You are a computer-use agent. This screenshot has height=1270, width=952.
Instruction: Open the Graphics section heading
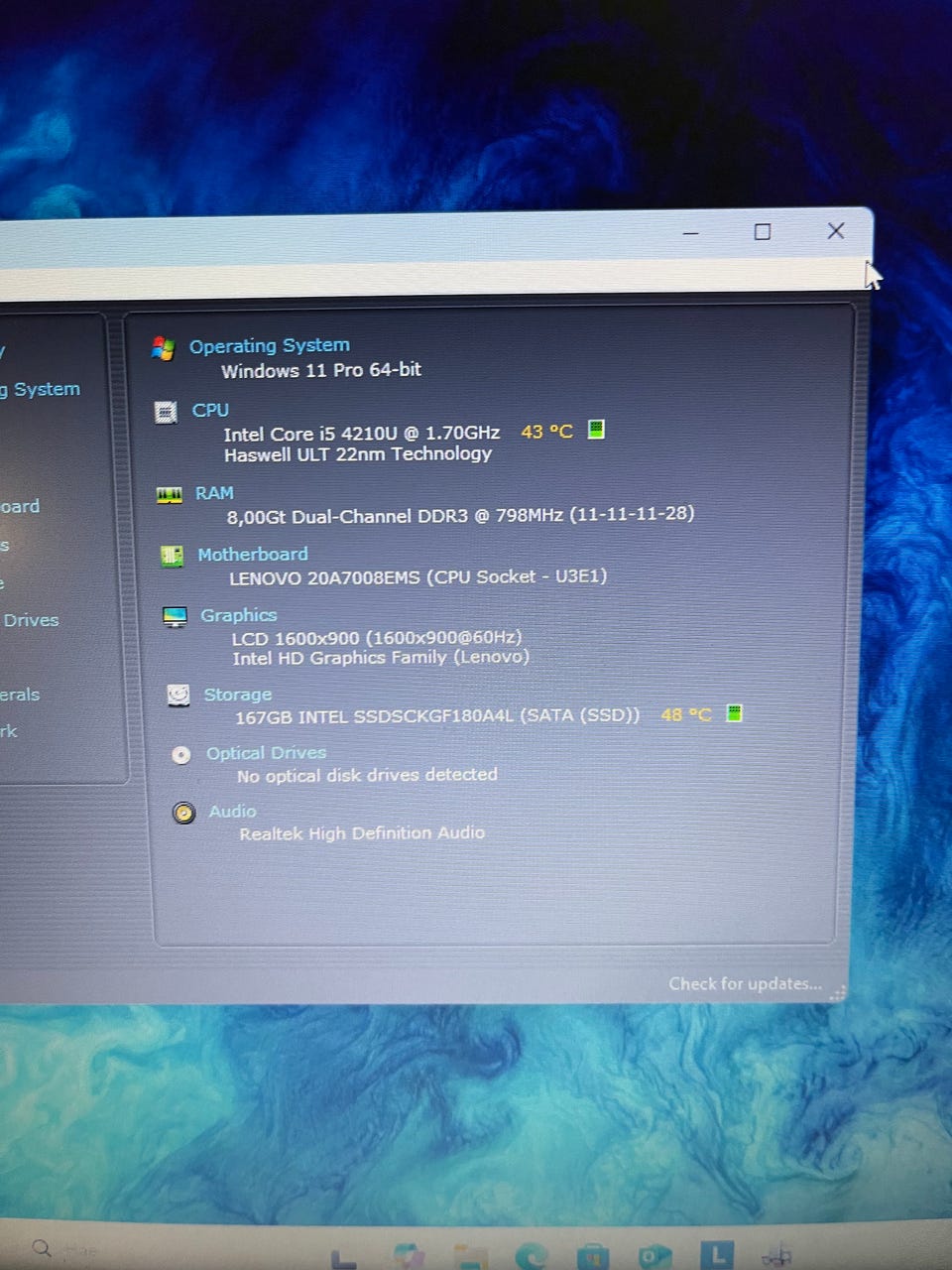239,615
